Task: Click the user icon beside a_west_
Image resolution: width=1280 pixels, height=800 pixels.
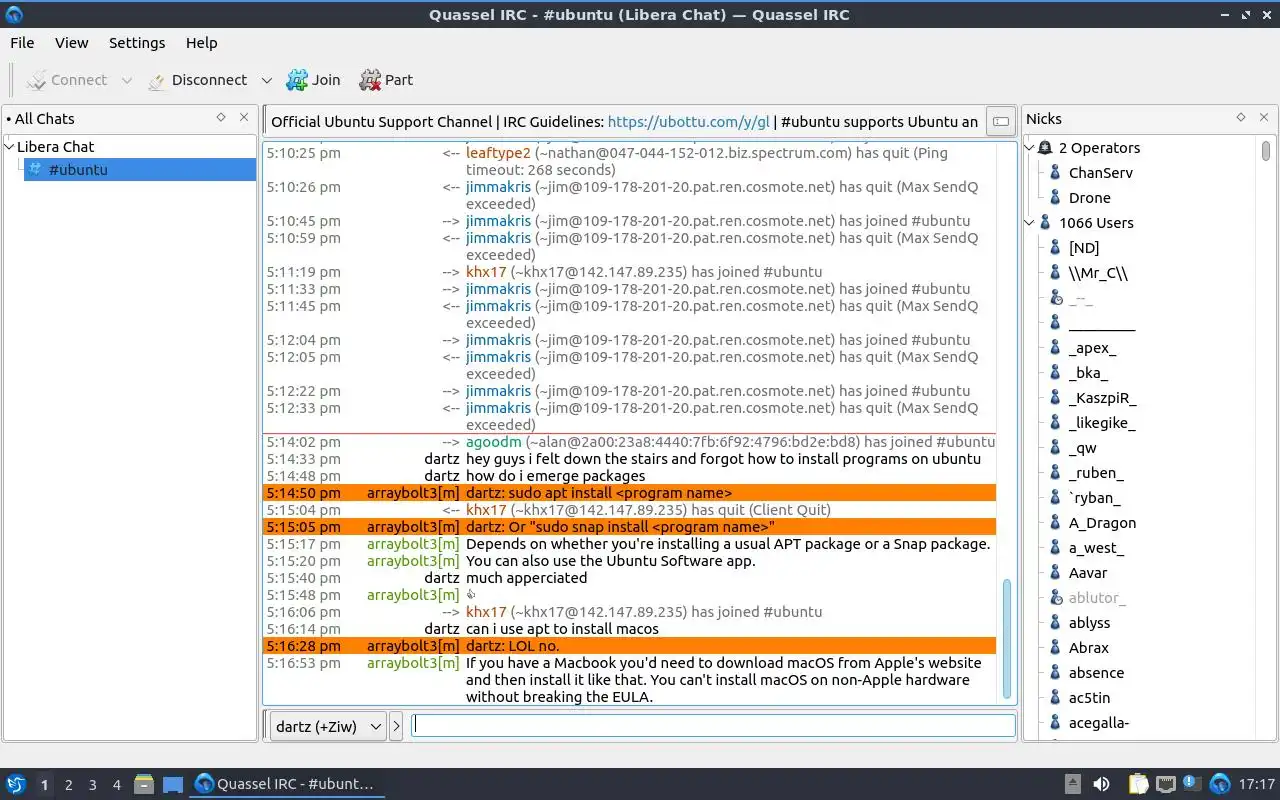Action: coord(1055,548)
